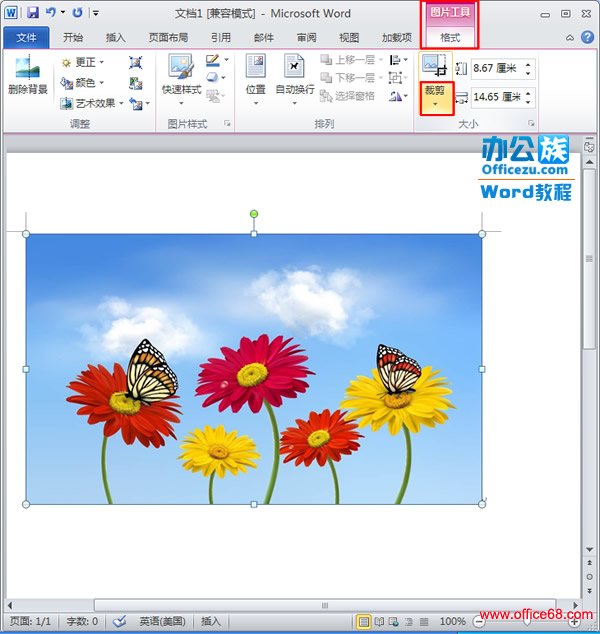This screenshot has width=600, height=634.
Task: Open the Page Layout (页面布局) tab
Action: (x=167, y=38)
